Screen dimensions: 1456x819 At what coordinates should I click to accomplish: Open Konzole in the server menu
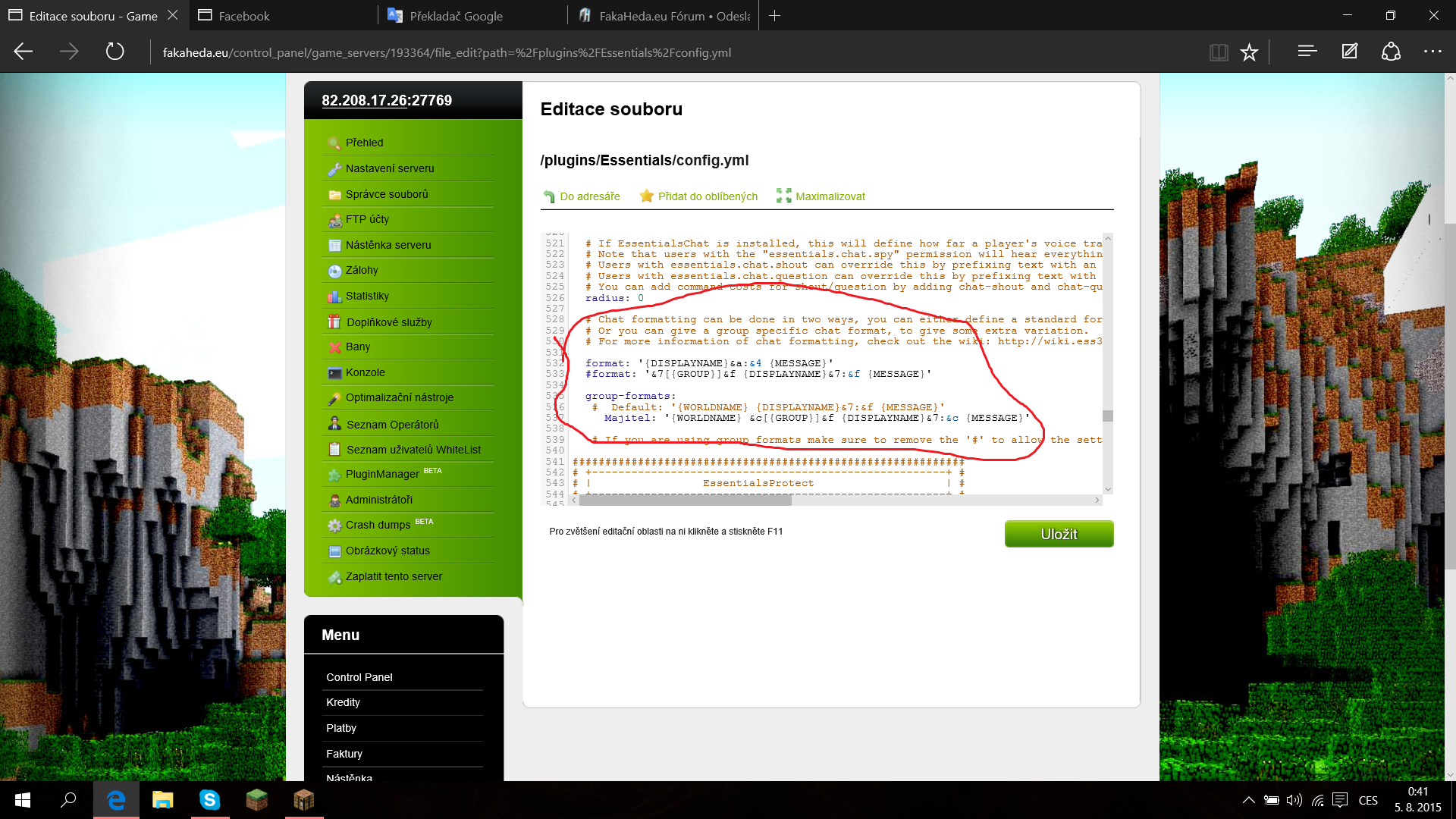click(x=365, y=372)
